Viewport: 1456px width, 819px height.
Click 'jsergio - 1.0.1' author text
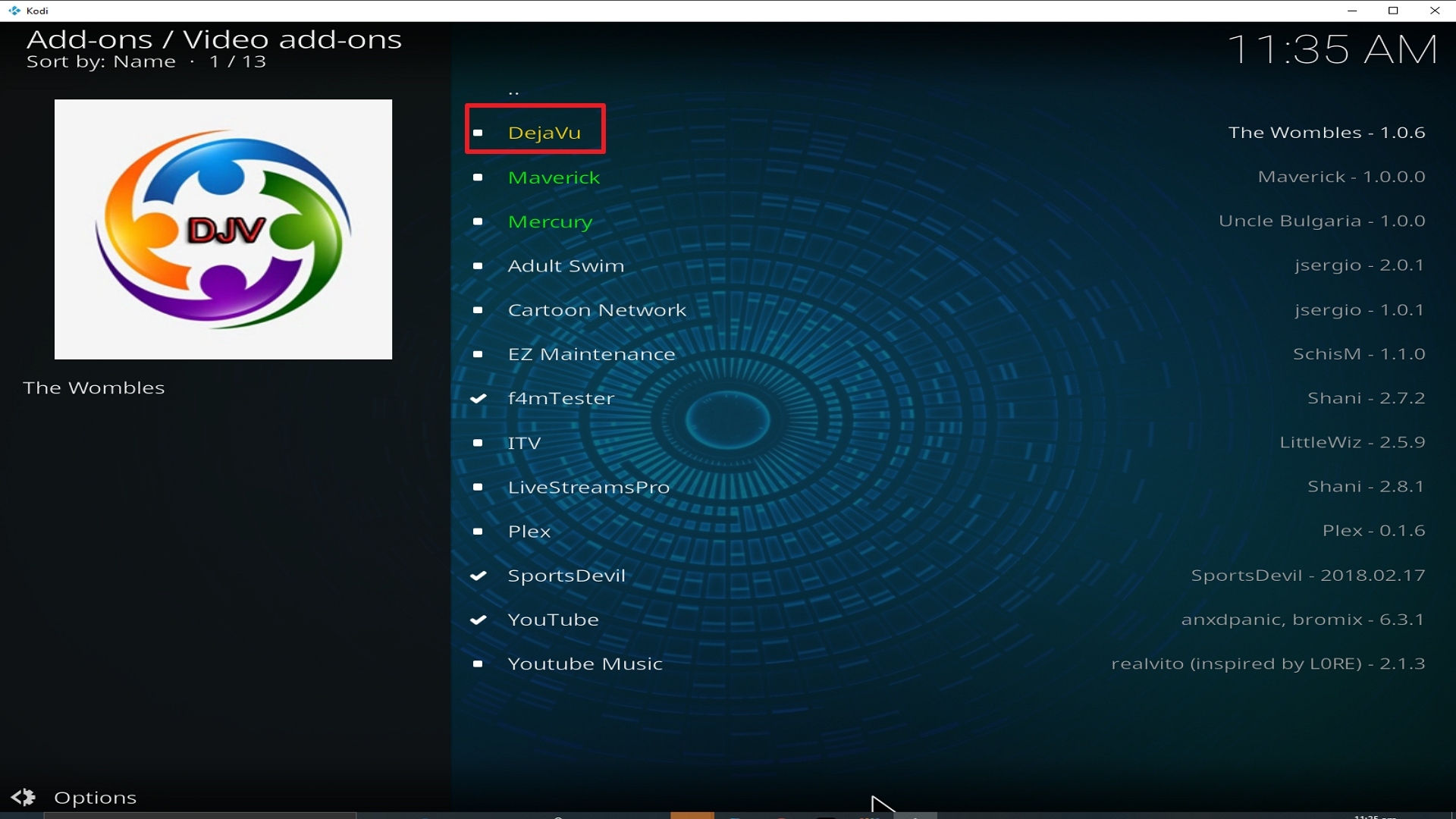click(x=1360, y=310)
